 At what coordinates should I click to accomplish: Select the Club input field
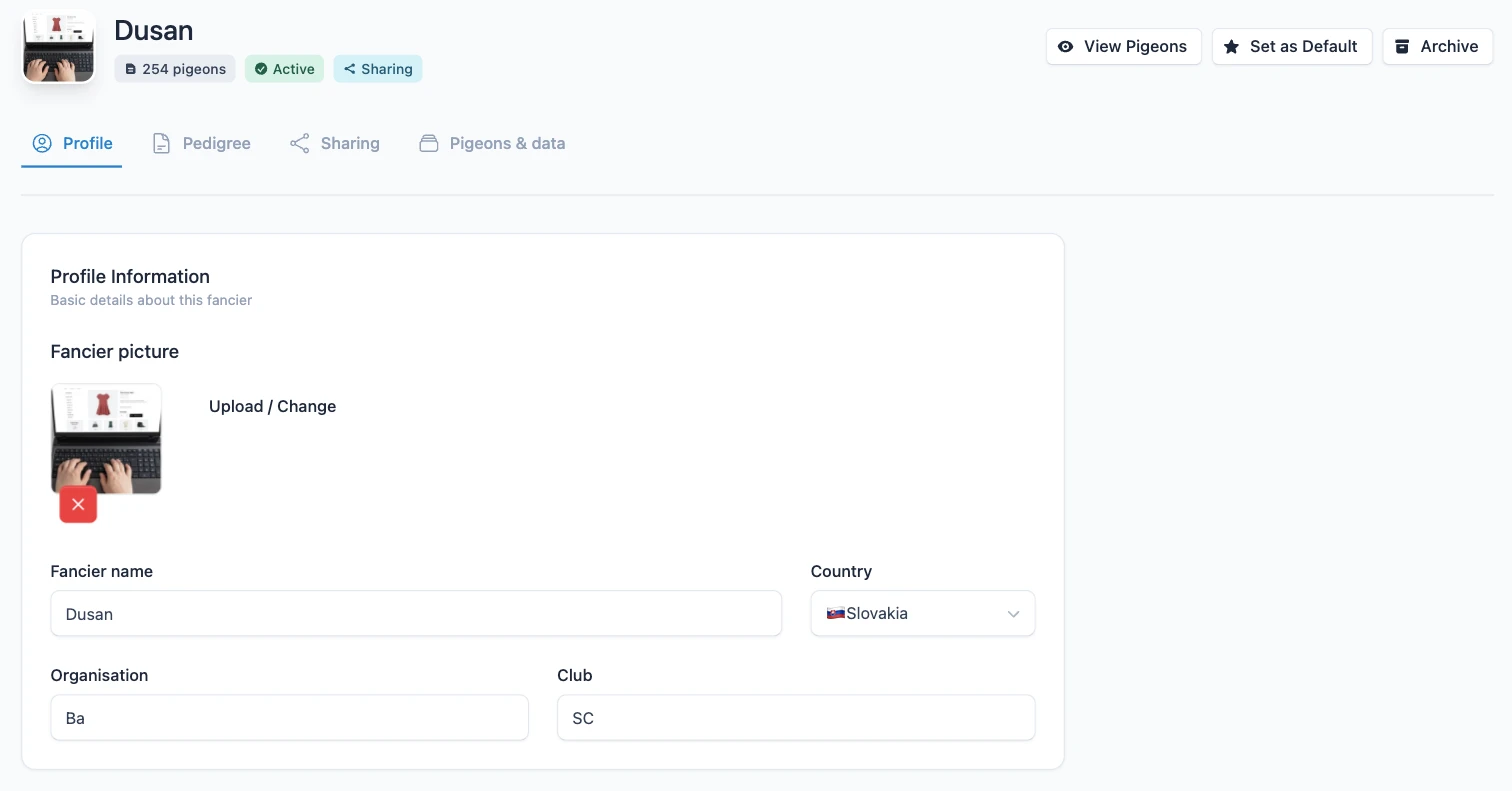coord(796,718)
